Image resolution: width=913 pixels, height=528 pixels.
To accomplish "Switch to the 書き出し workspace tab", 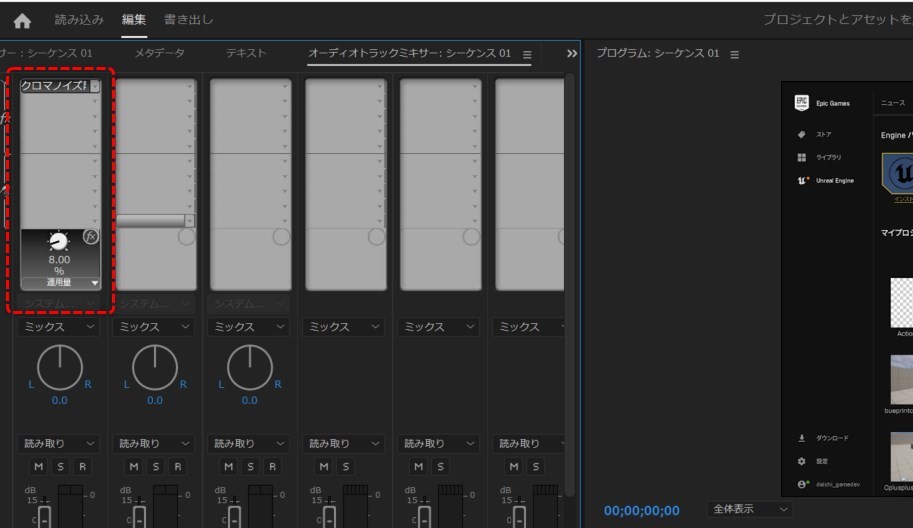I will click(x=189, y=19).
